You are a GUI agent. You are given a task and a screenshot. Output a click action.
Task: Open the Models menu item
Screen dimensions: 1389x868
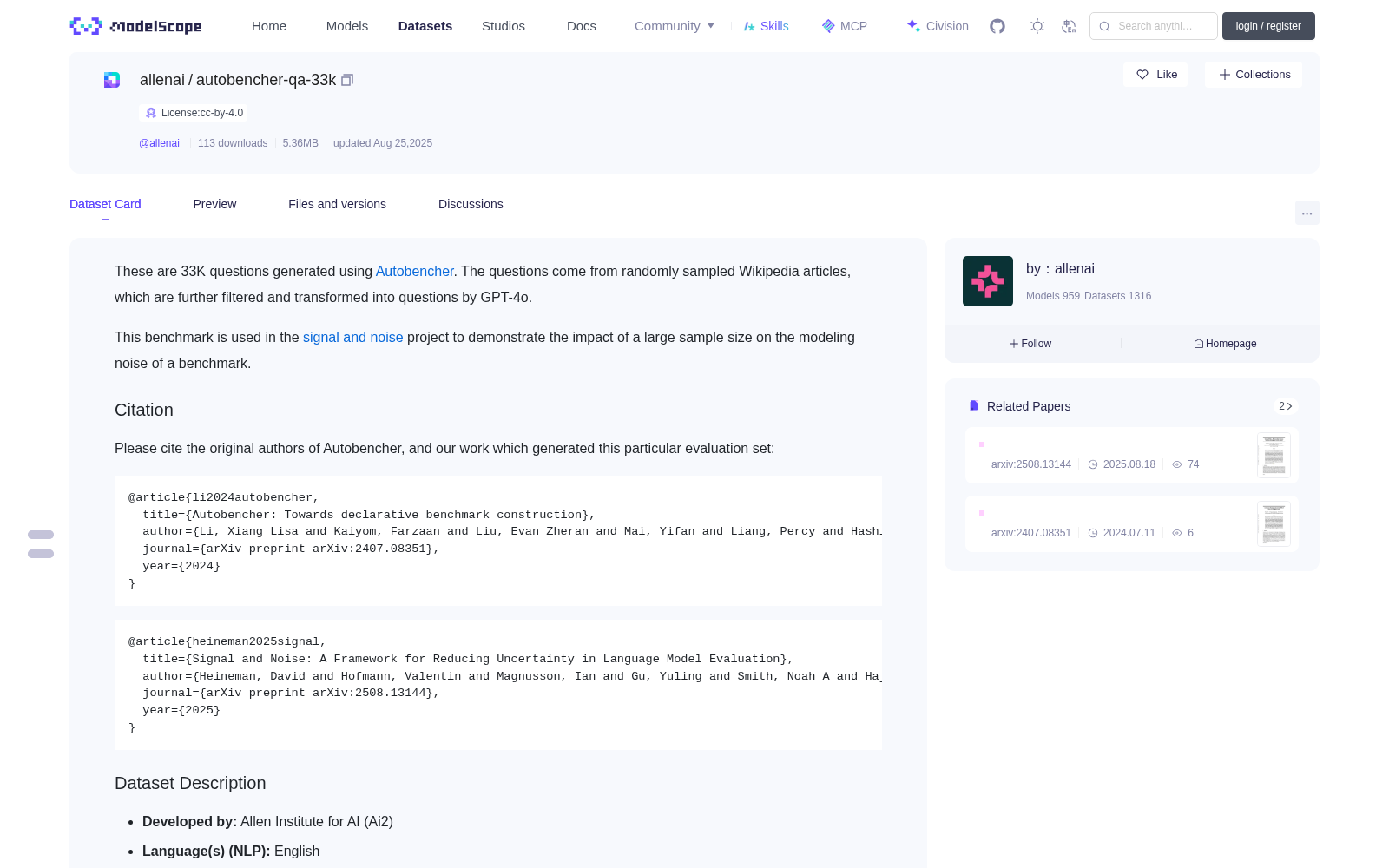click(x=347, y=26)
